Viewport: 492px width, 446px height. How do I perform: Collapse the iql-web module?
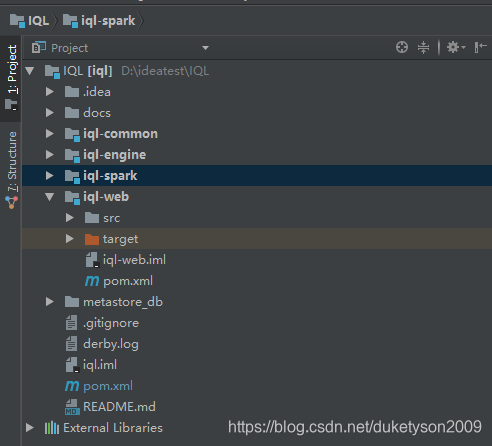point(50,197)
